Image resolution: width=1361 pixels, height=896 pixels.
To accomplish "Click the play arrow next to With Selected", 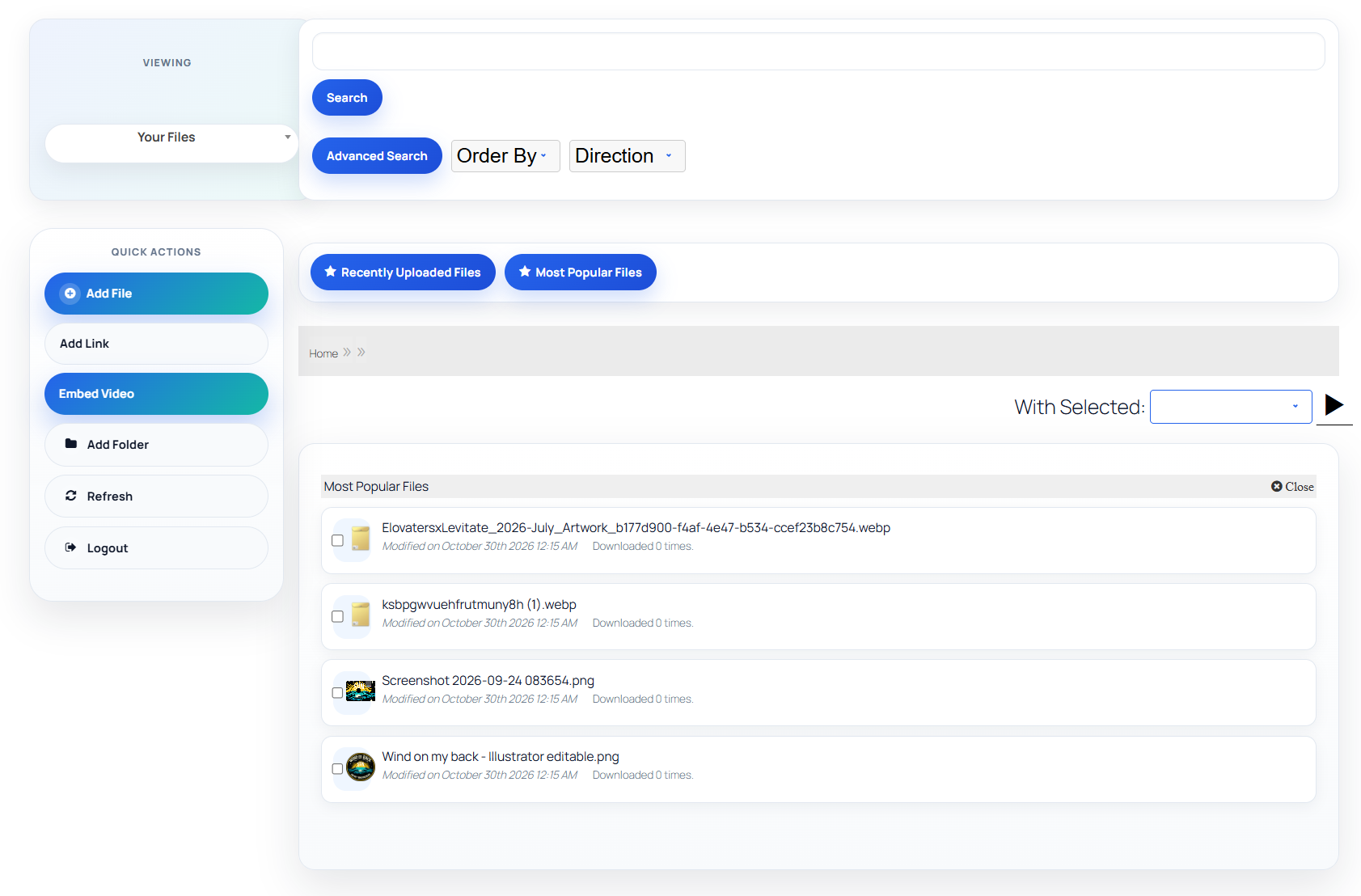I will tap(1334, 405).
